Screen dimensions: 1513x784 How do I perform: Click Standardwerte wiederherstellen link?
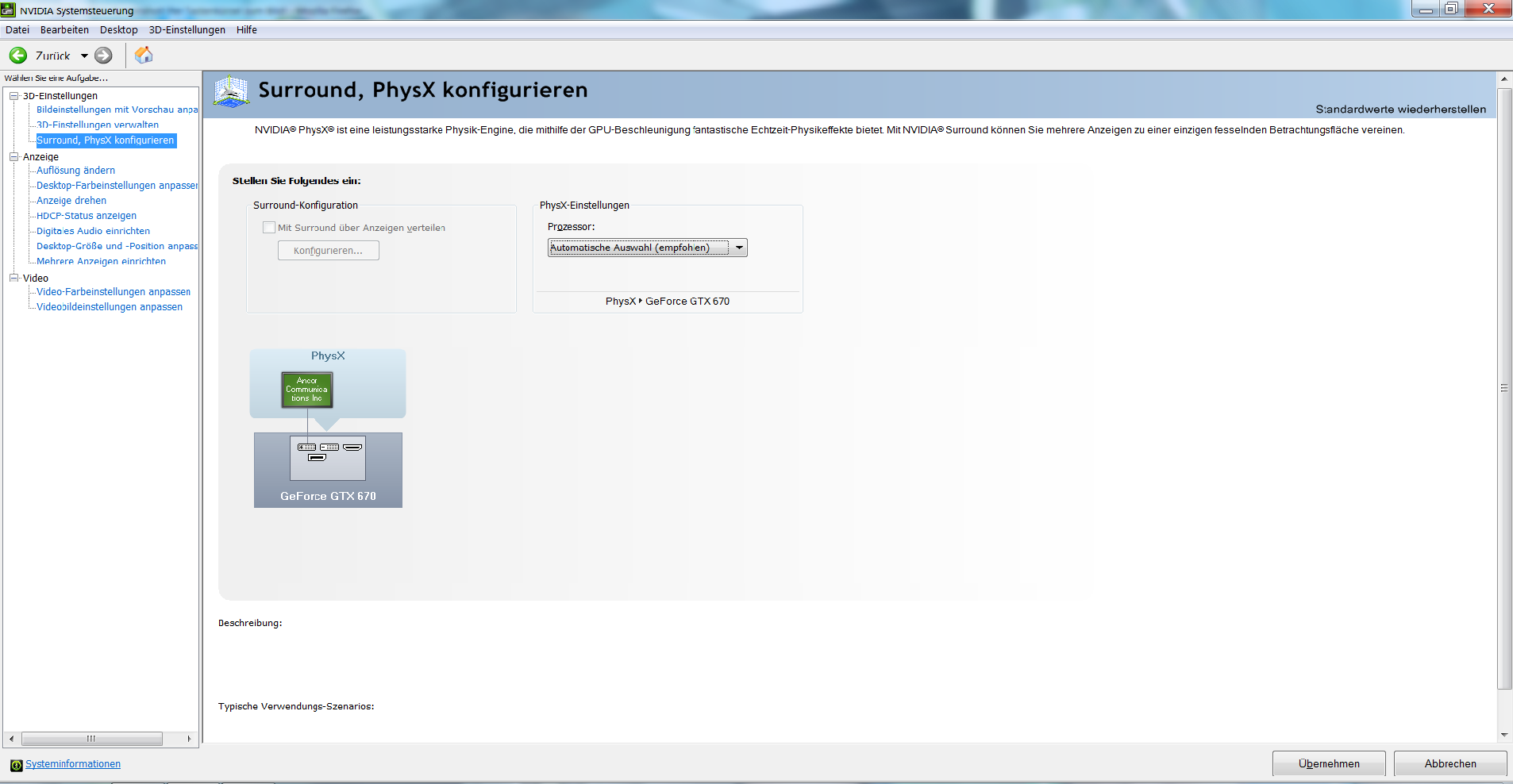point(1401,110)
